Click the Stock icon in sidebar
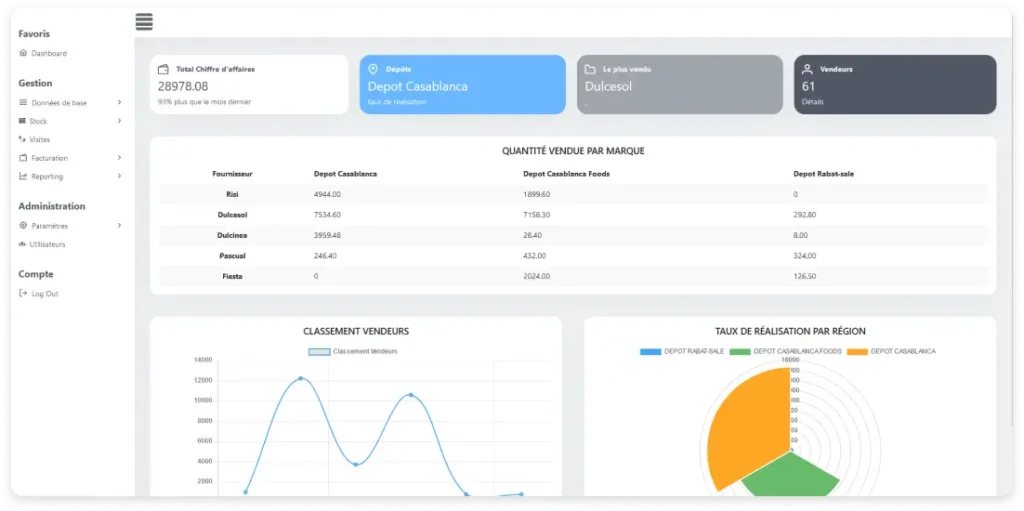 [x=23, y=121]
